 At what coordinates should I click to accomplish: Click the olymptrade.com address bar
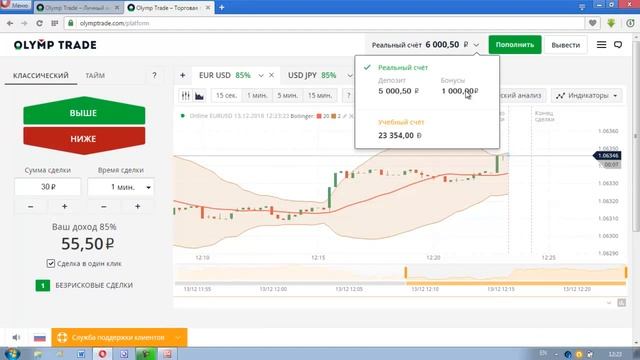point(324,23)
